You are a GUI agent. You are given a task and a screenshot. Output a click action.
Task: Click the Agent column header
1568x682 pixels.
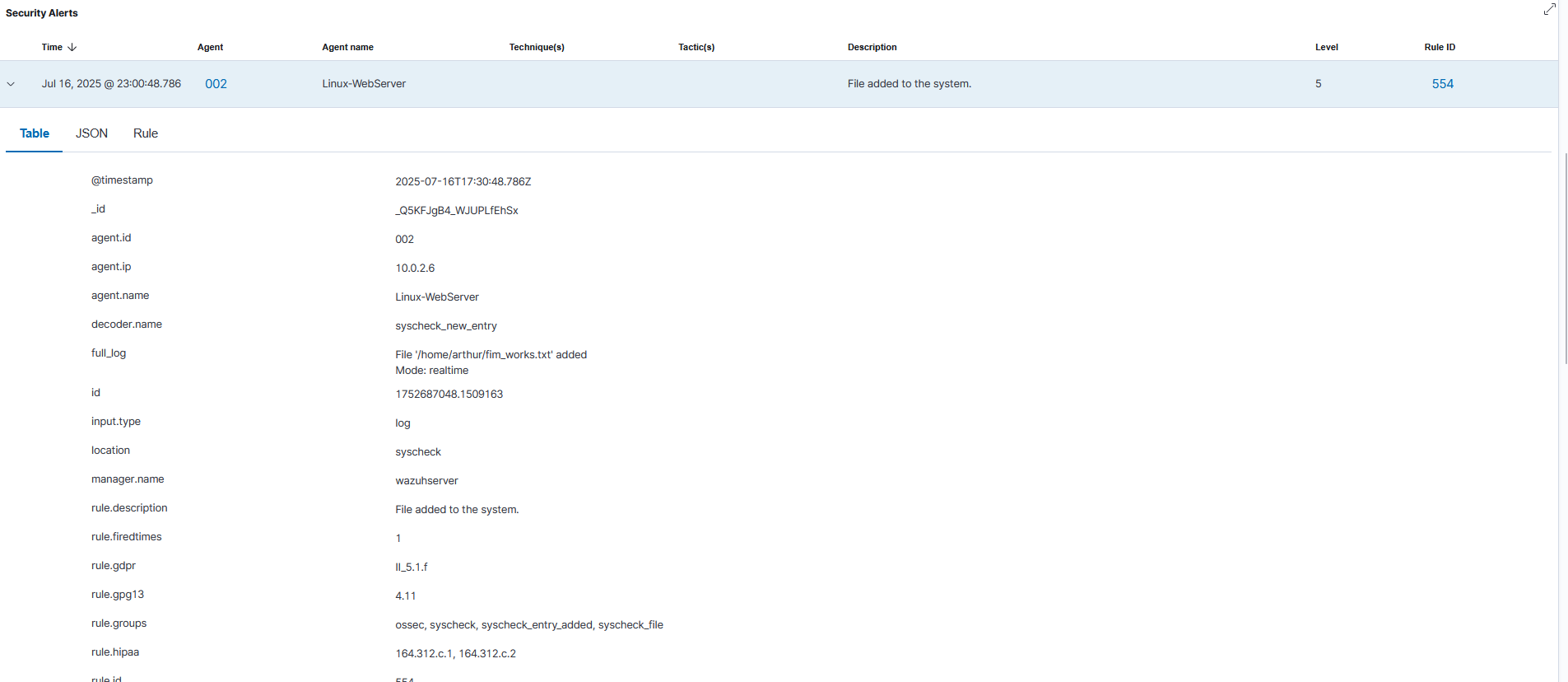[210, 47]
